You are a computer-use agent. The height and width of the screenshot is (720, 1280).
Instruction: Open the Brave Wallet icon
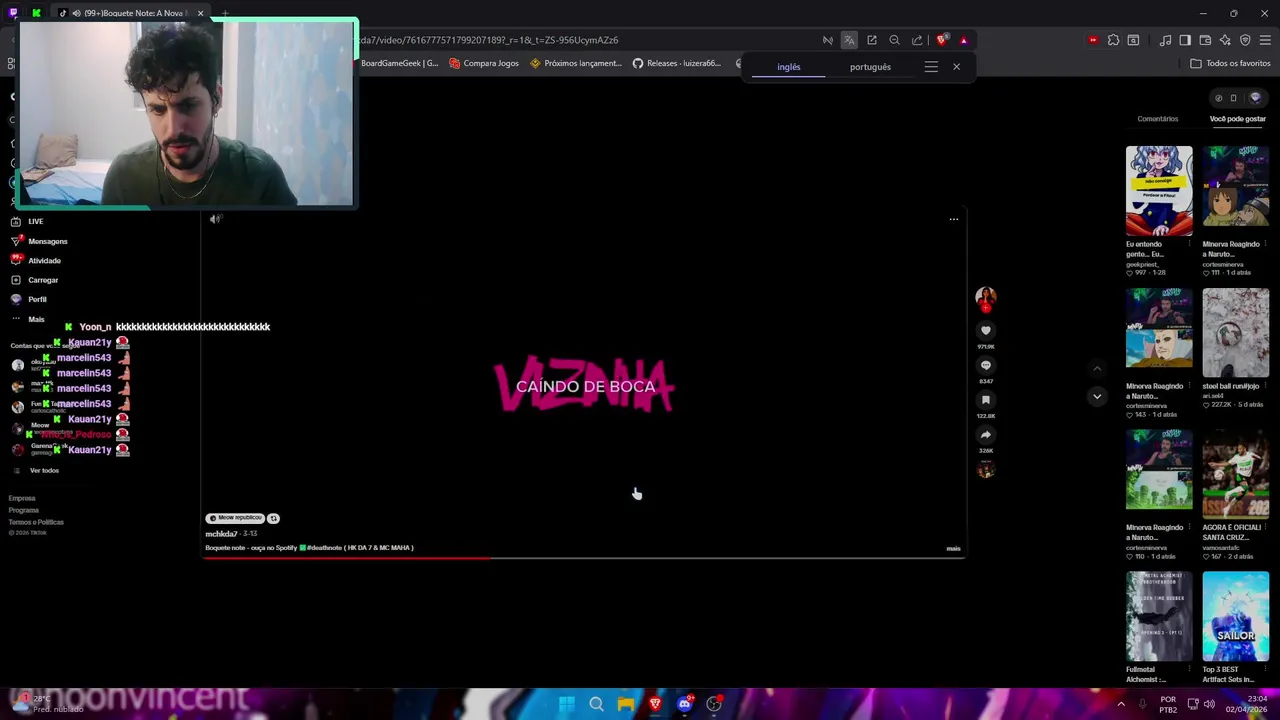pyautogui.click(x=1205, y=40)
